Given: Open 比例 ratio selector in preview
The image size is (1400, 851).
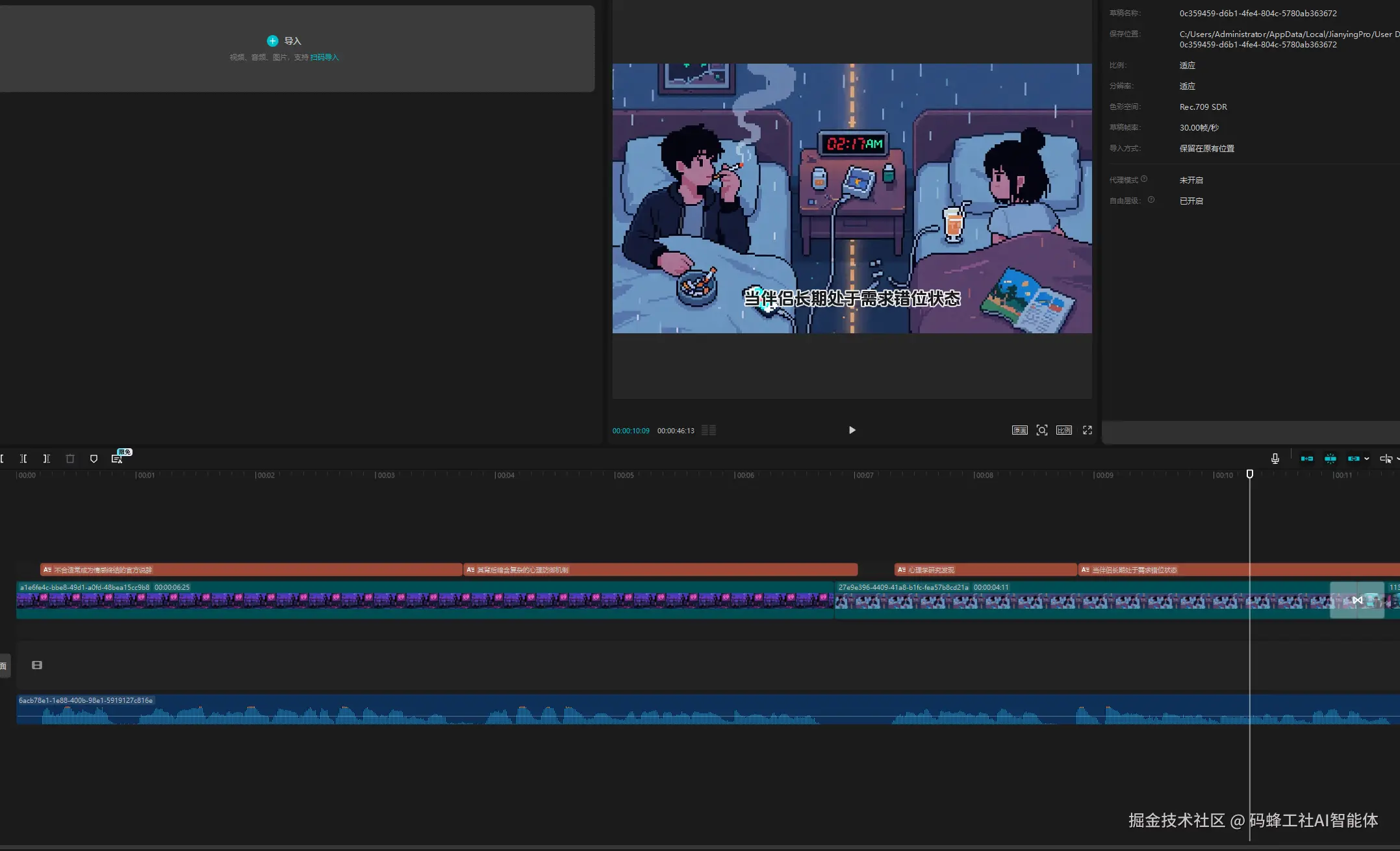Looking at the screenshot, I should (x=1063, y=430).
